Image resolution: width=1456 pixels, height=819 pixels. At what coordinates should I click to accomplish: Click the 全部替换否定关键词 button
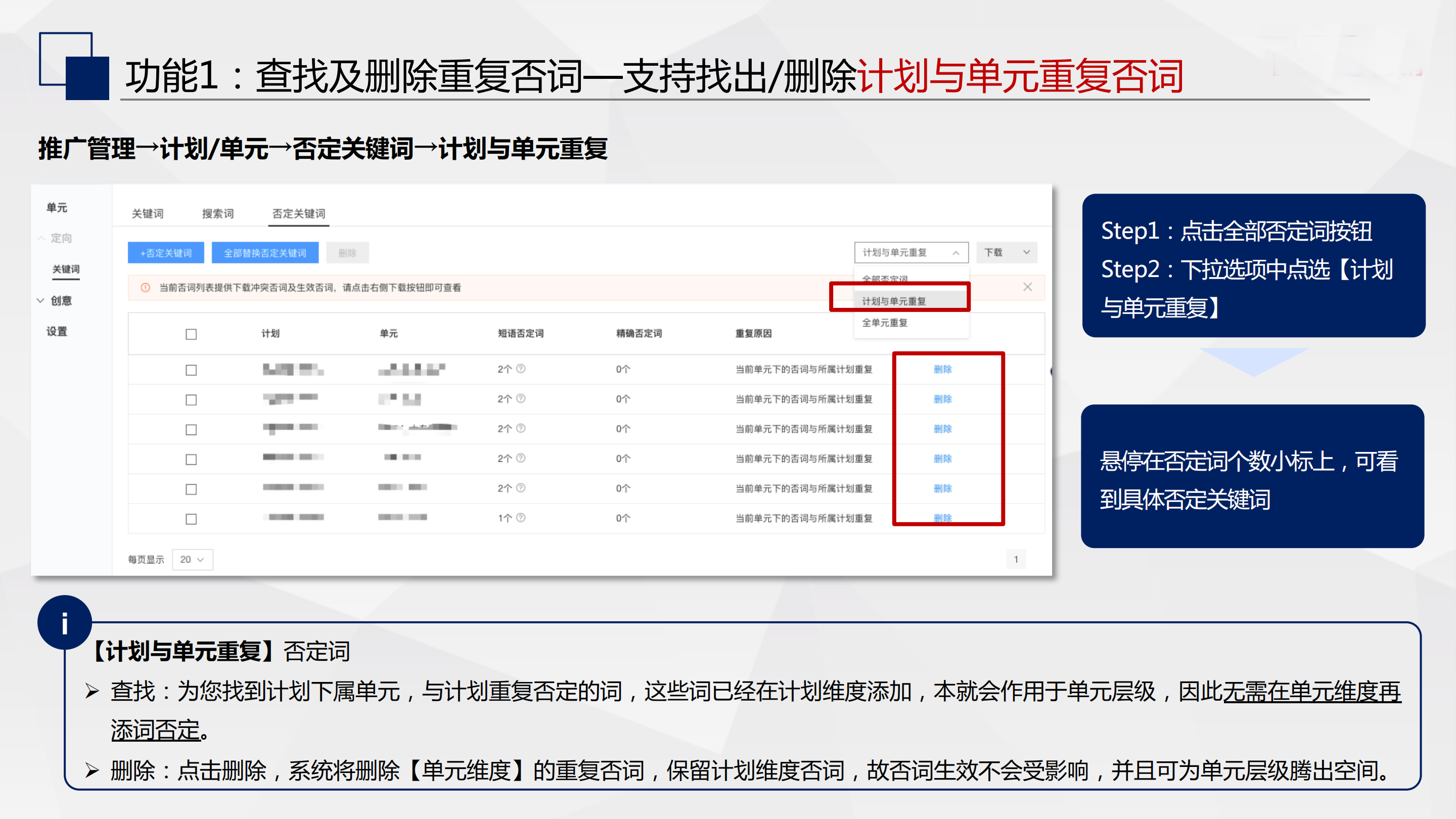[265, 253]
